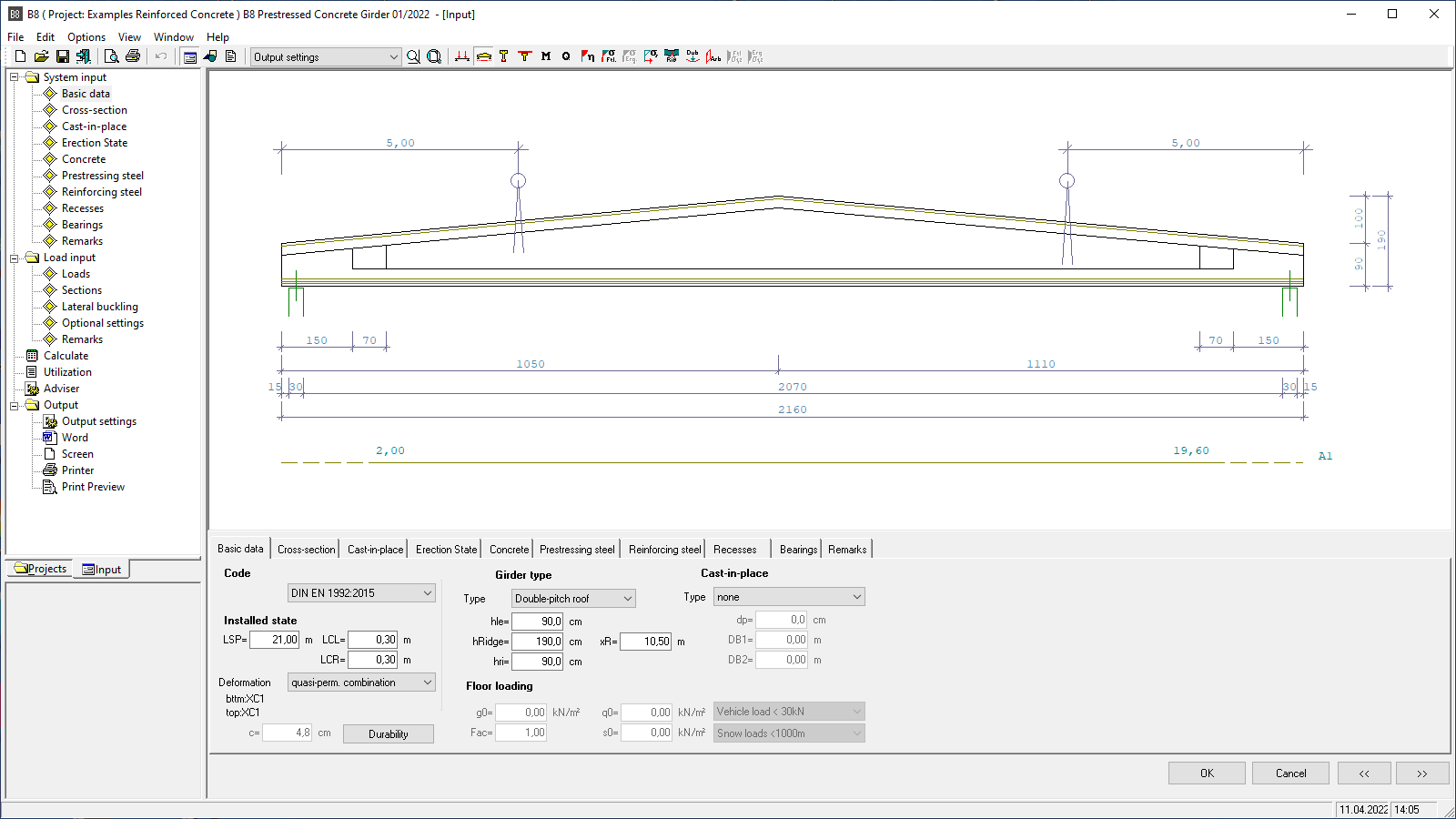This screenshot has width=1456, height=819.
Task: Go to next page with >> button
Action: (x=1422, y=773)
